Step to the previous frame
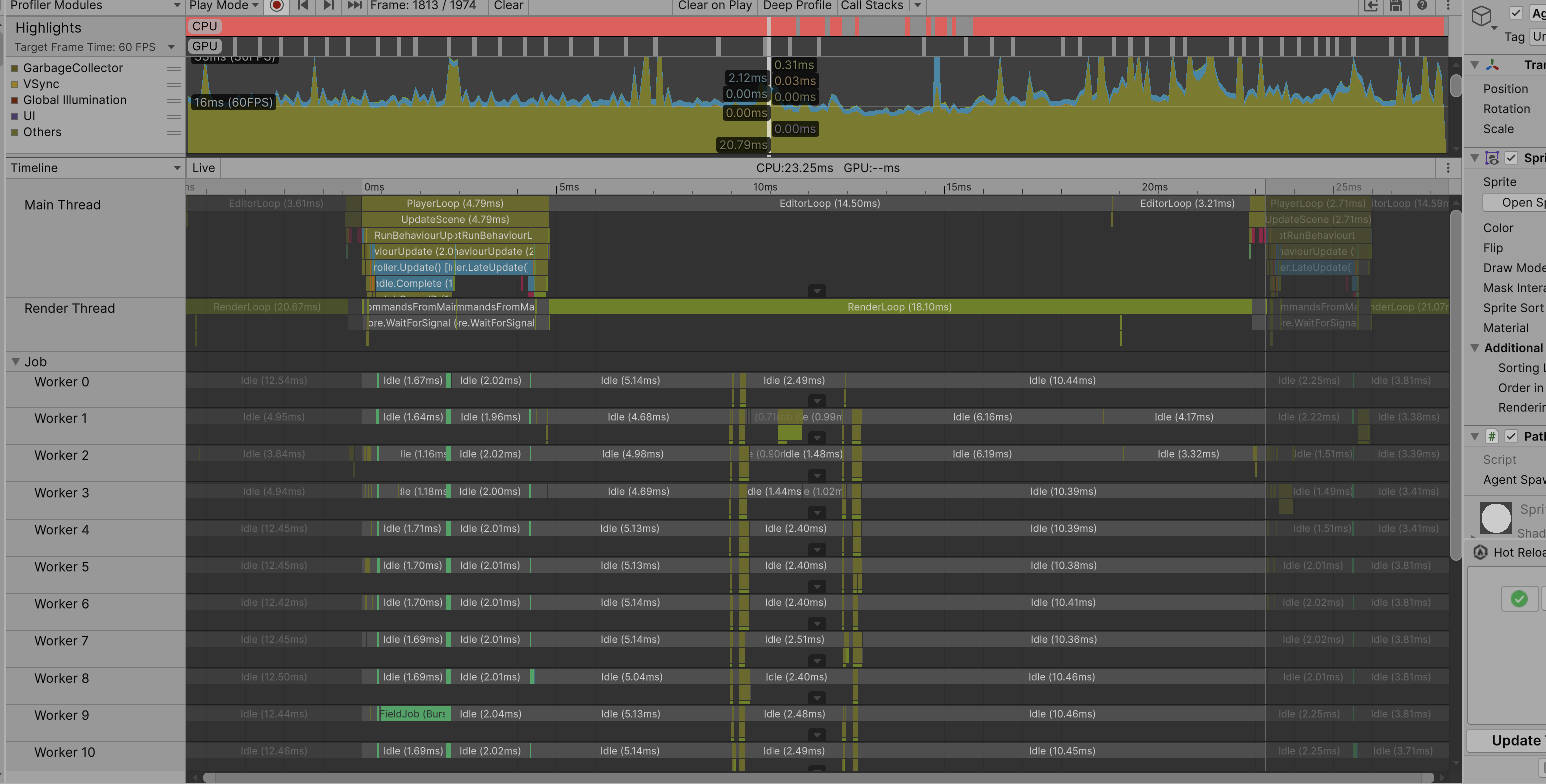 point(303,5)
